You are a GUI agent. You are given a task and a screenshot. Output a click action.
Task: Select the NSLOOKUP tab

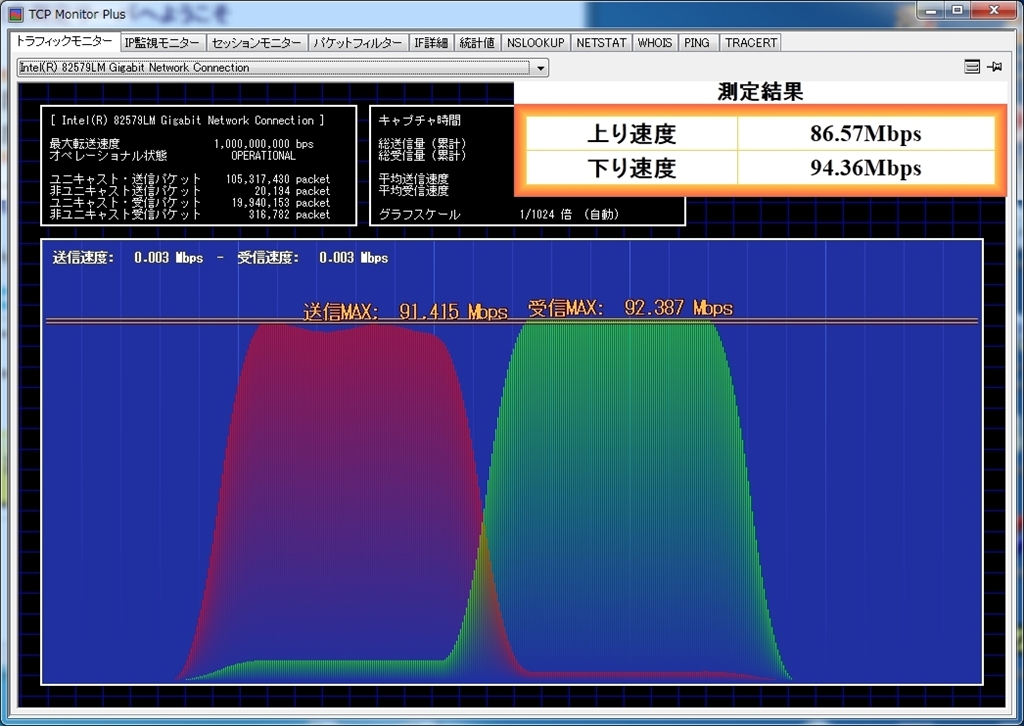(x=535, y=43)
